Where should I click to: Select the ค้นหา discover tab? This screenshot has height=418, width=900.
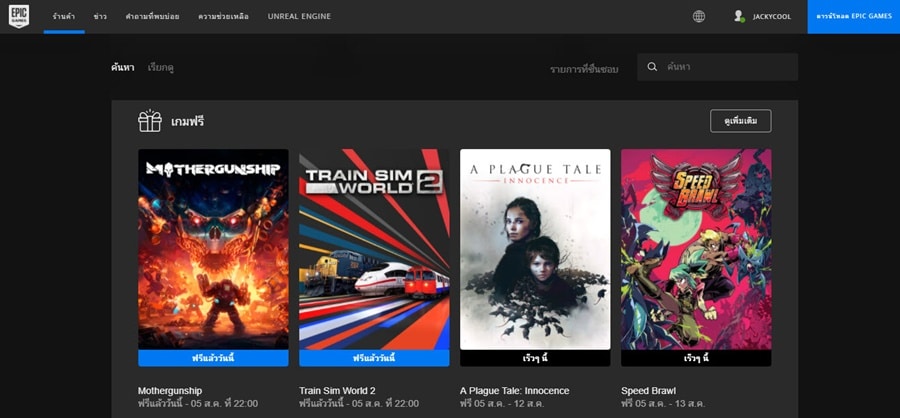click(122, 67)
